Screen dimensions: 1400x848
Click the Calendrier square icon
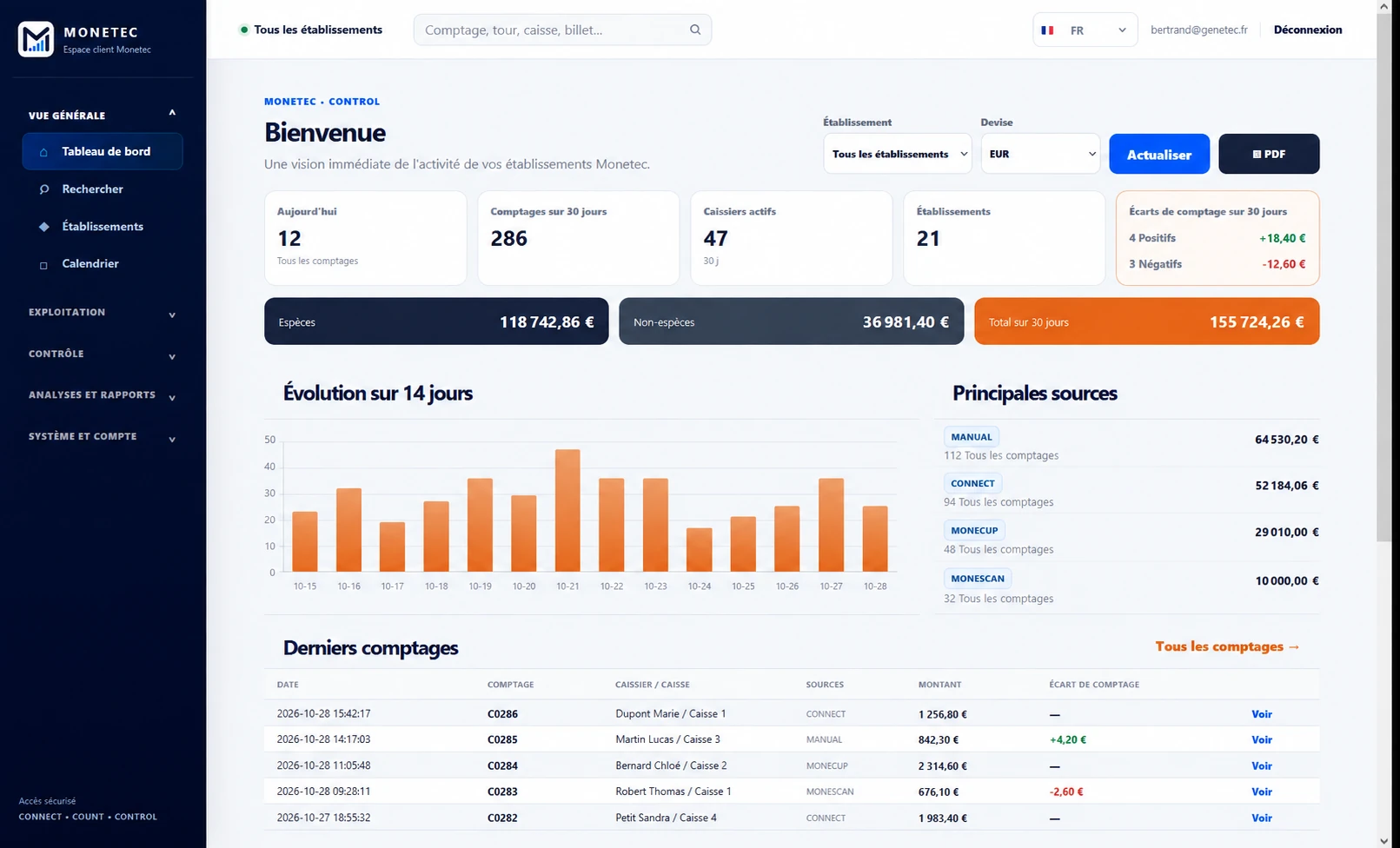tap(43, 265)
